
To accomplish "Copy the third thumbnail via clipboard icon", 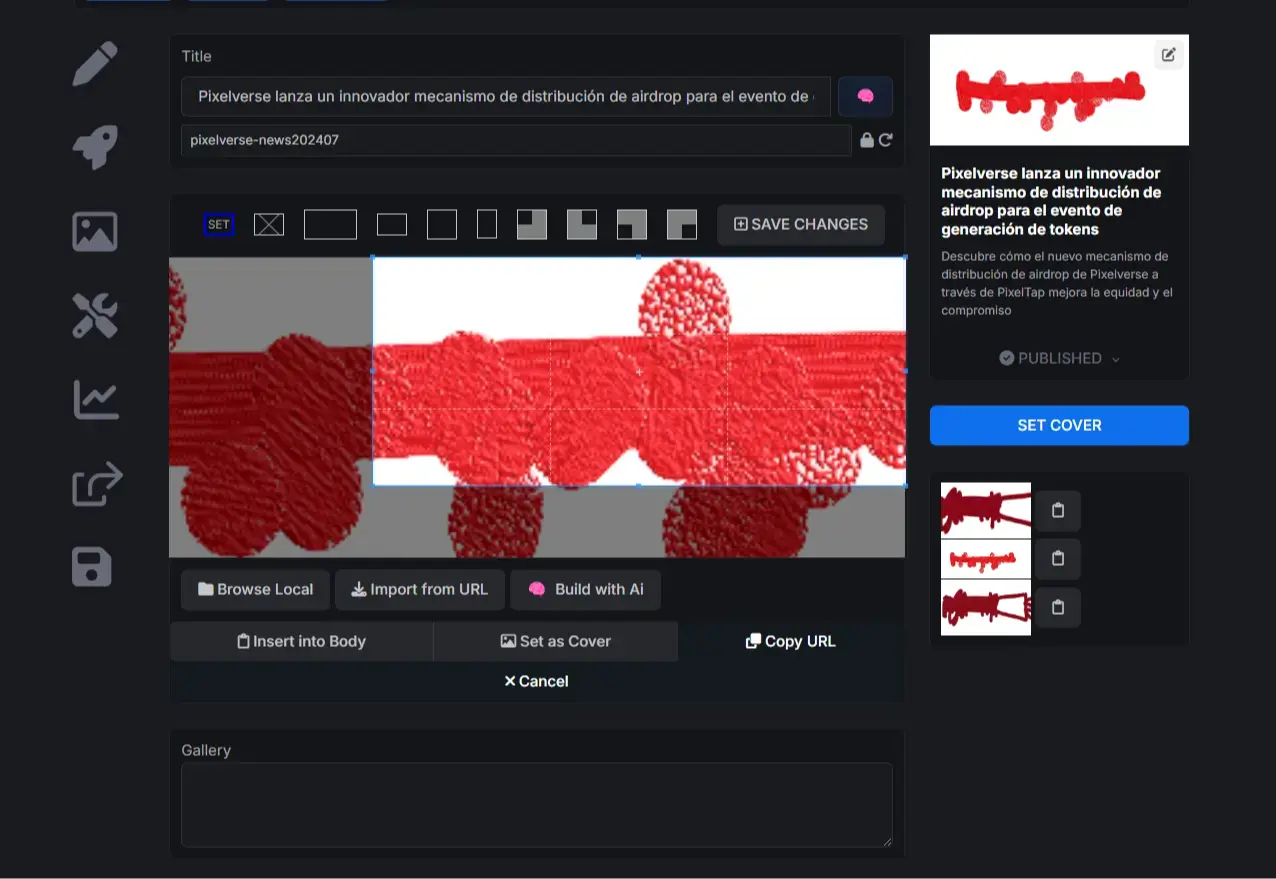I will 1058,607.
